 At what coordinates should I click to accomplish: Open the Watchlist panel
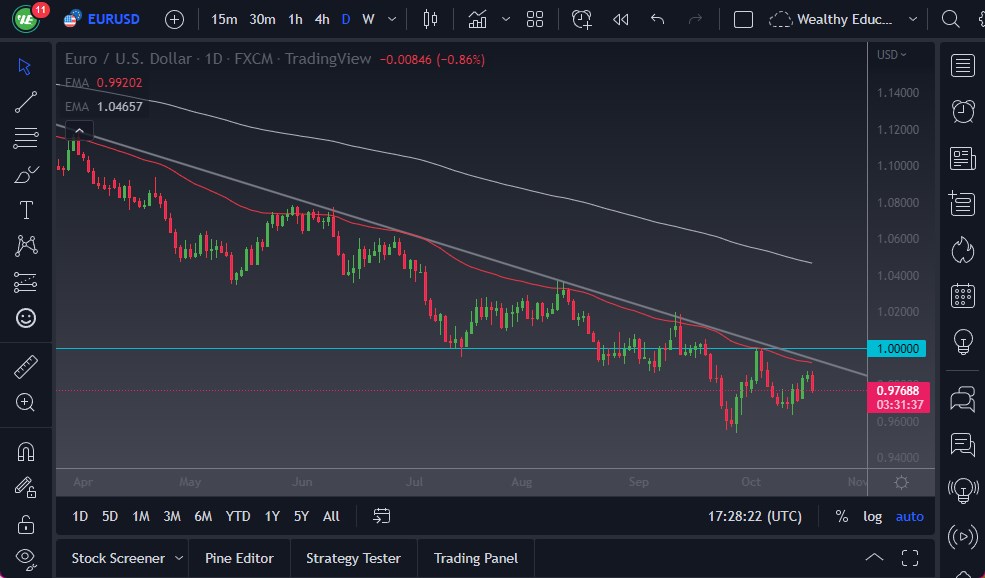pyautogui.click(x=962, y=65)
